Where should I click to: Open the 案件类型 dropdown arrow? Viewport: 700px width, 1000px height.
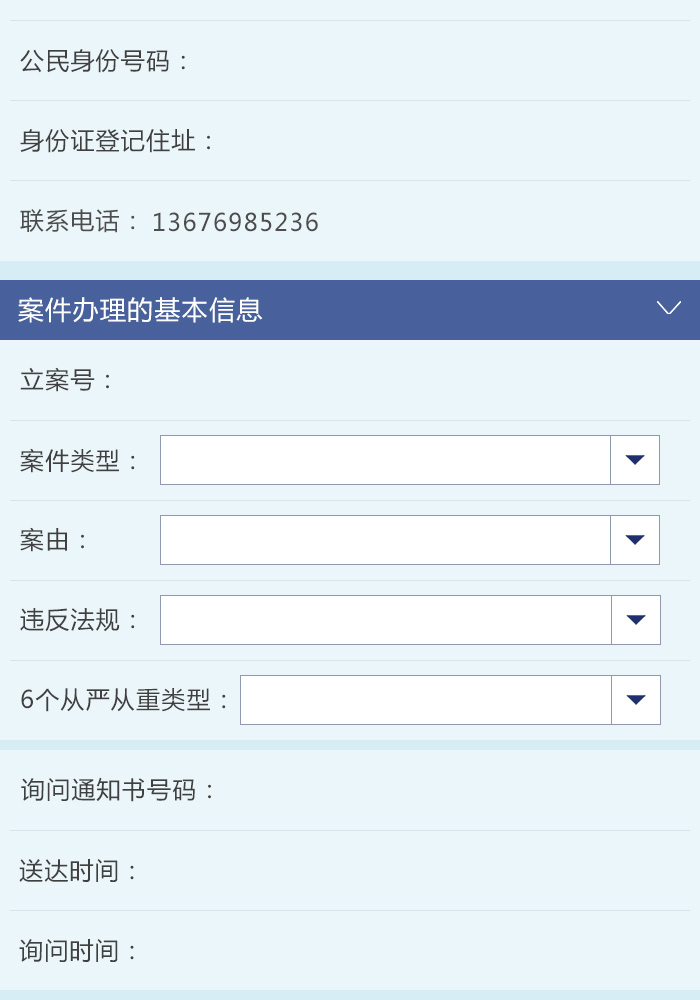click(635, 460)
